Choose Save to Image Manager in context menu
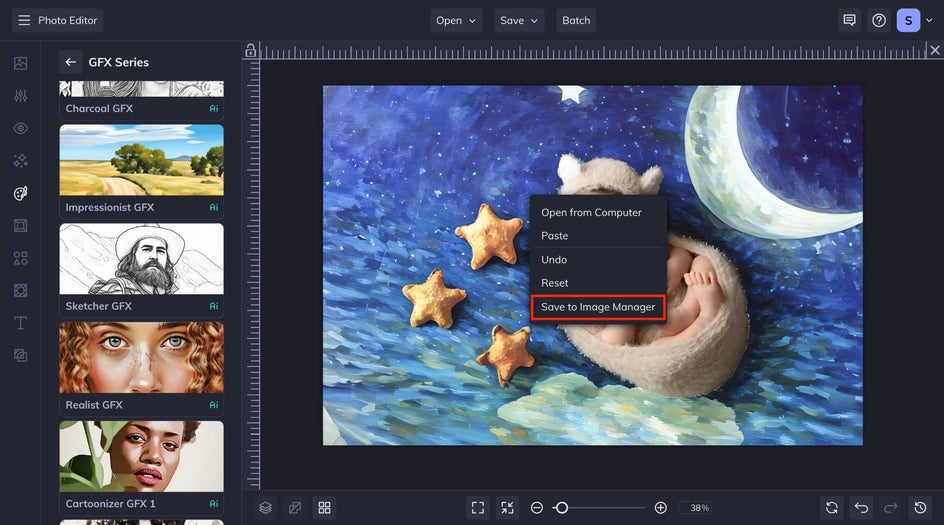The width and height of the screenshot is (944, 525). 598,307
